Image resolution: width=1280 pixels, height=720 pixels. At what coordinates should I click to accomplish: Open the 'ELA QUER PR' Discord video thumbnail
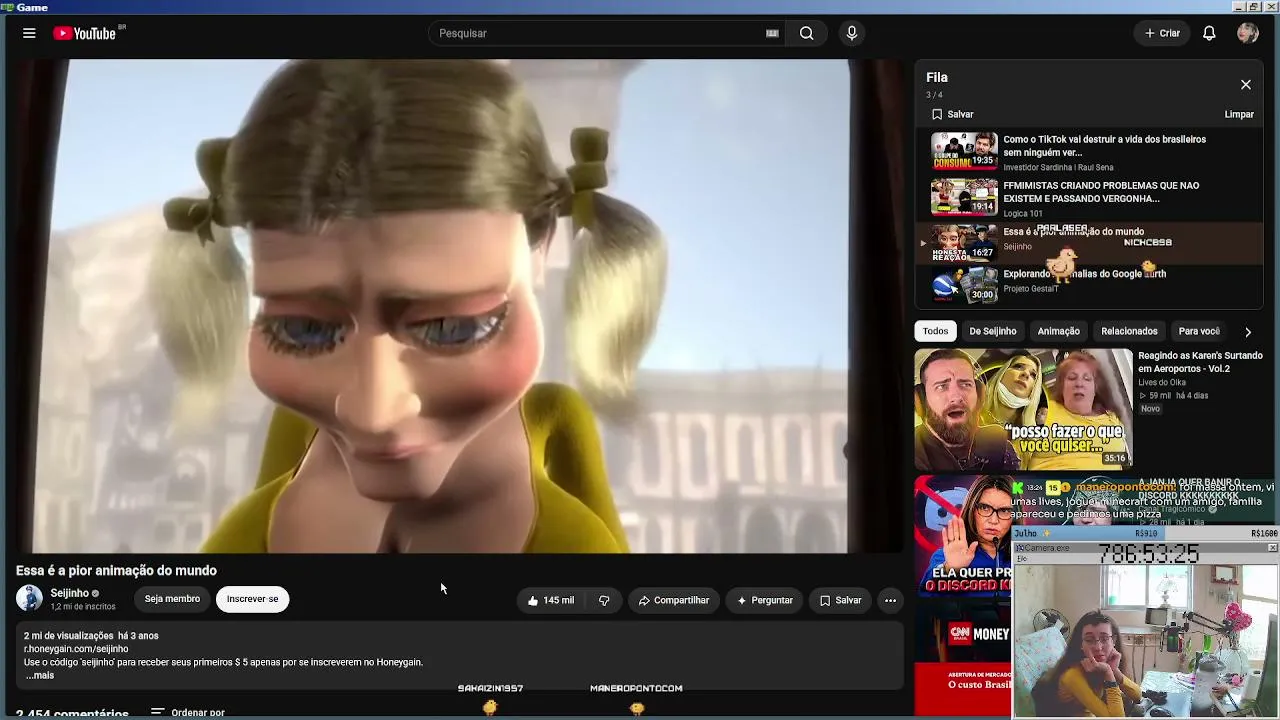pyautogui.click(x=962, y=537)
